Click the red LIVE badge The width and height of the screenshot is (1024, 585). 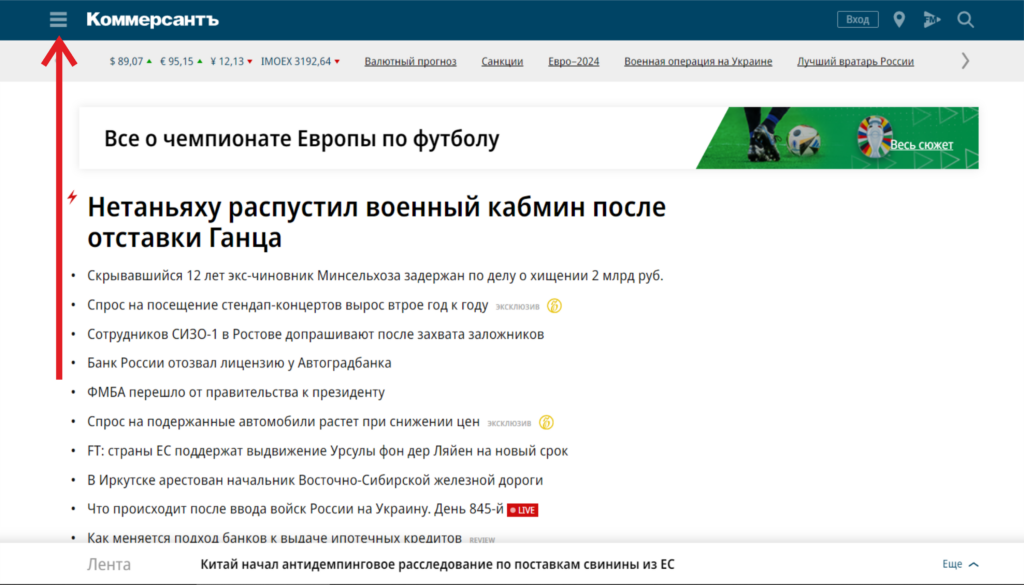523,510
